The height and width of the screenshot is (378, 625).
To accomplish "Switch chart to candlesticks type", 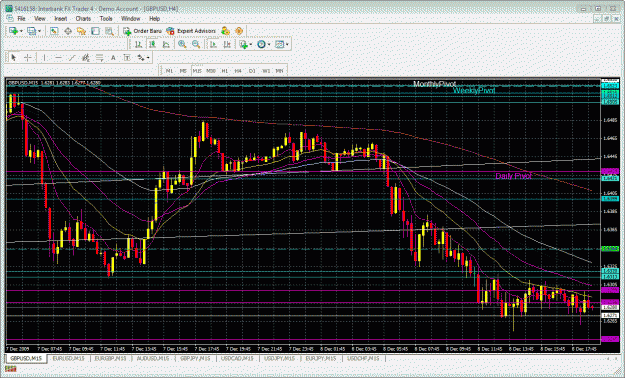I will pos(152,44).
